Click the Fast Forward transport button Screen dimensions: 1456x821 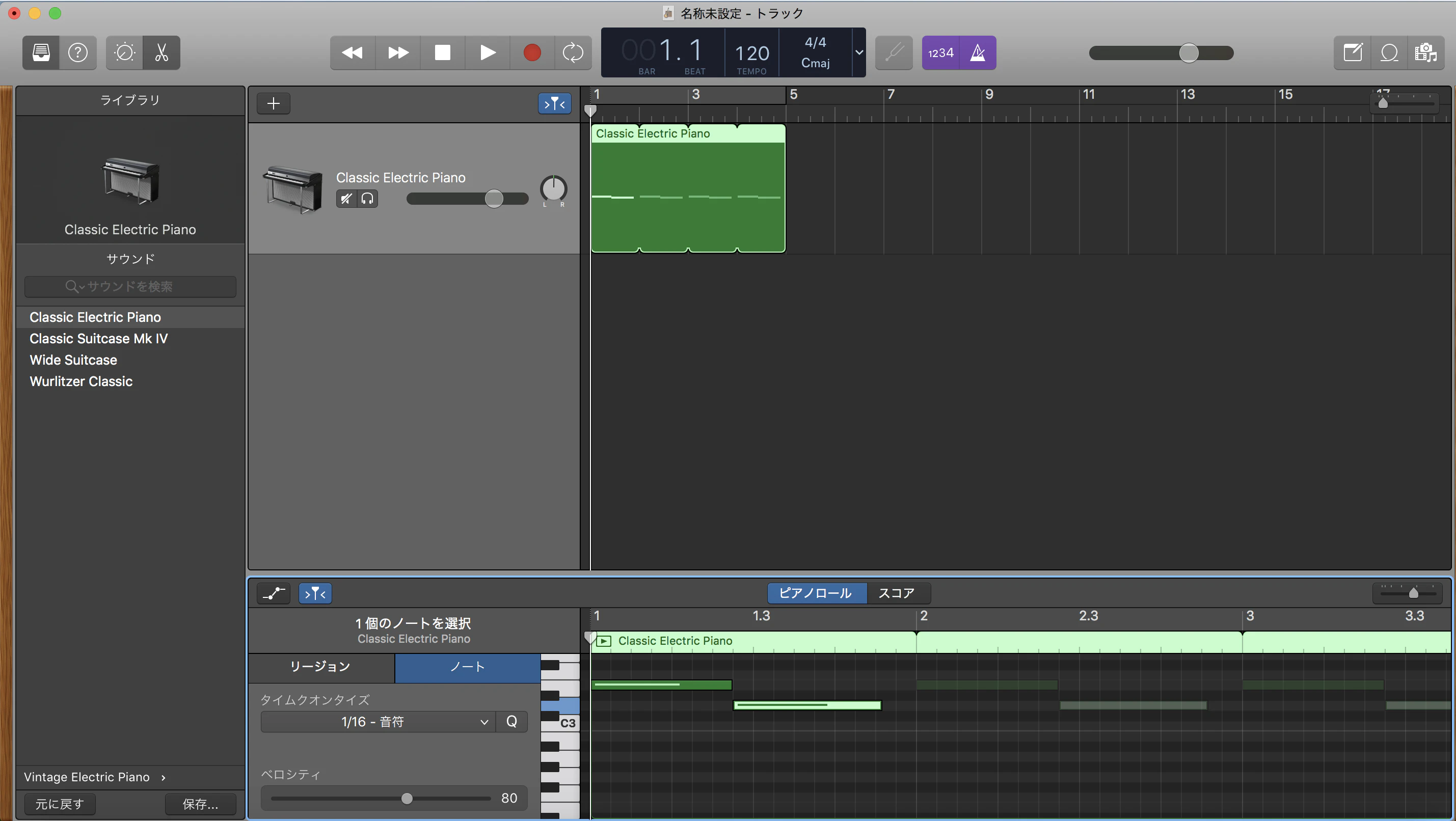point(398,52)
